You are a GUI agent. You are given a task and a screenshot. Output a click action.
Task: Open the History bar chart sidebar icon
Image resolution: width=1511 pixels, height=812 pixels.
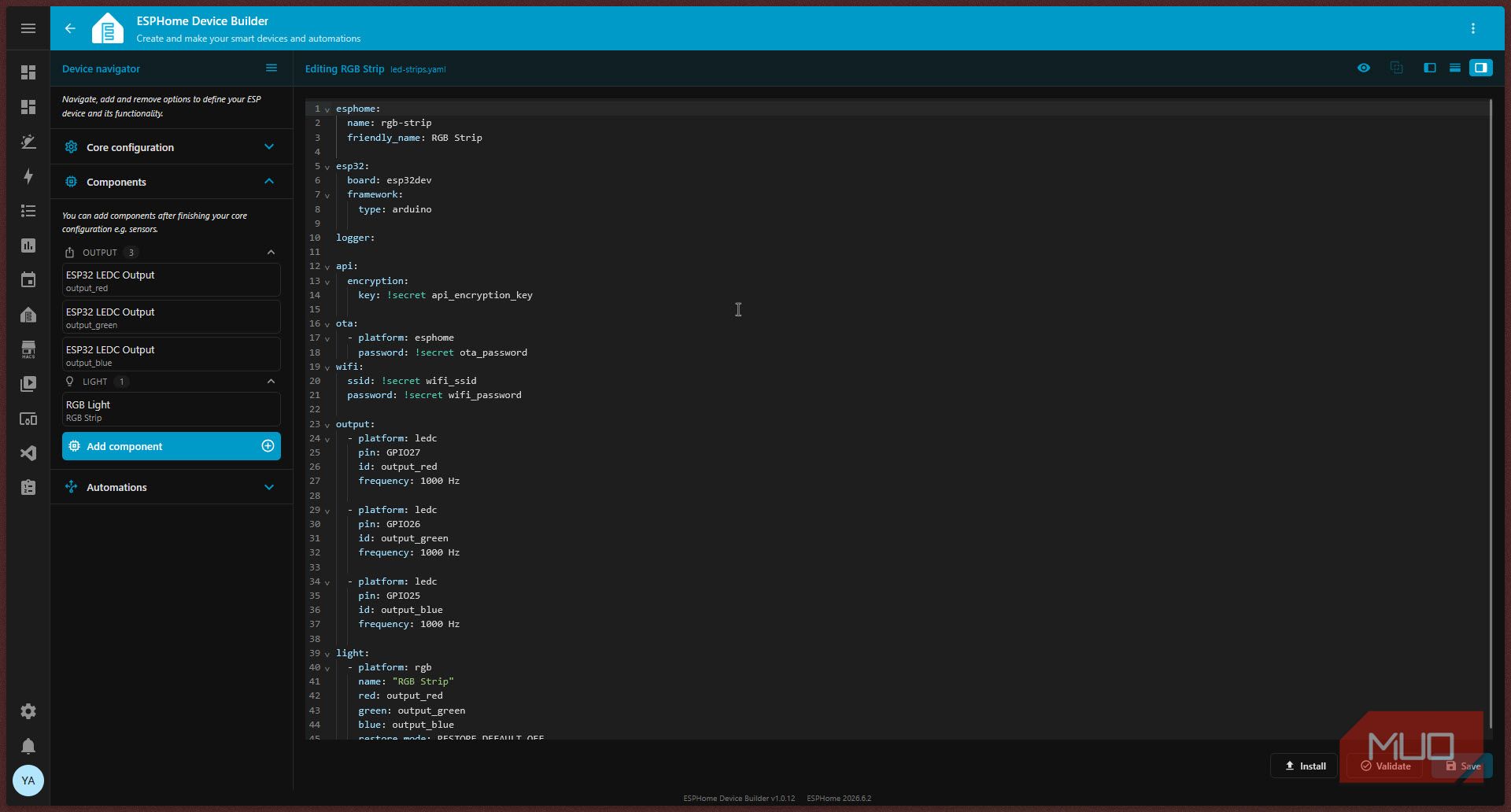point(28,245)
